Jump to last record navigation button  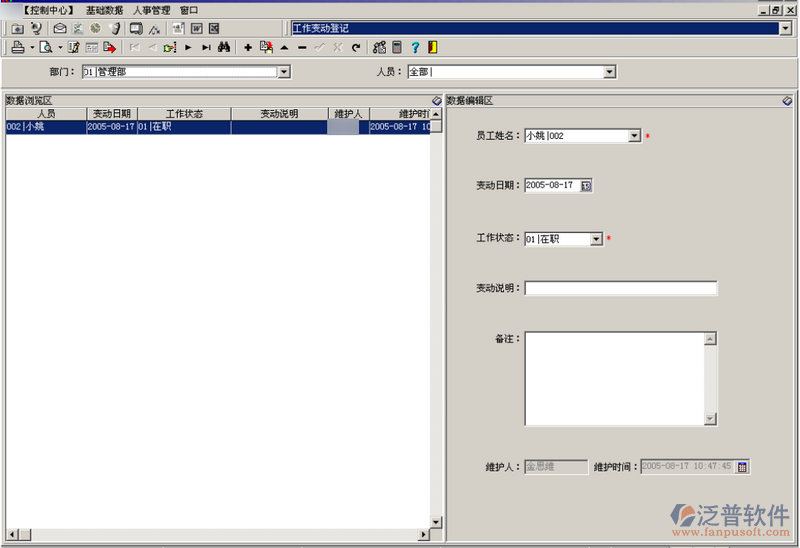tap(205, 47)
